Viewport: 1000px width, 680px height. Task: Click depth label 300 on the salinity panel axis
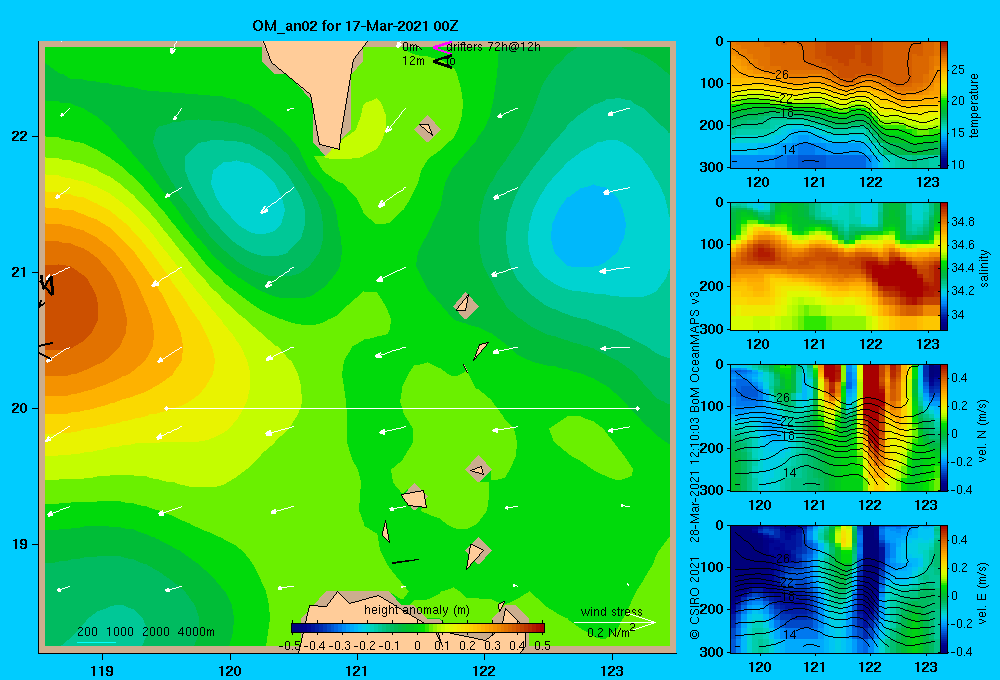click(x=714, y=329)
